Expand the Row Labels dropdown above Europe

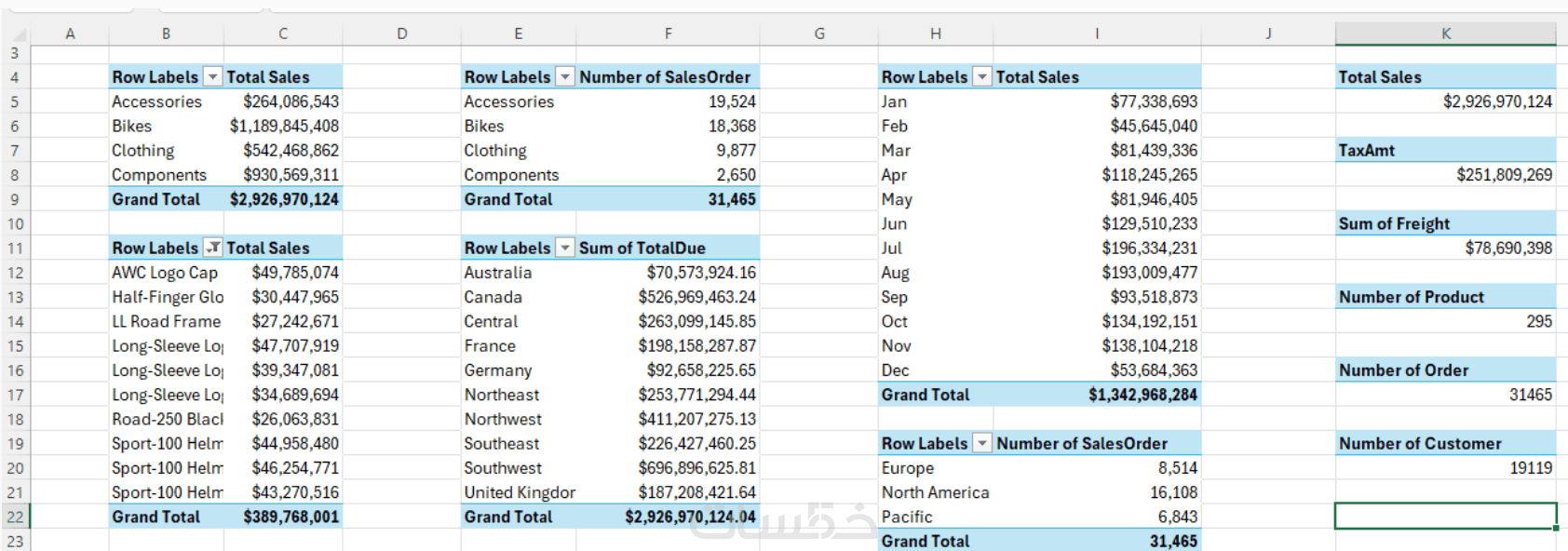coord(982,443)
